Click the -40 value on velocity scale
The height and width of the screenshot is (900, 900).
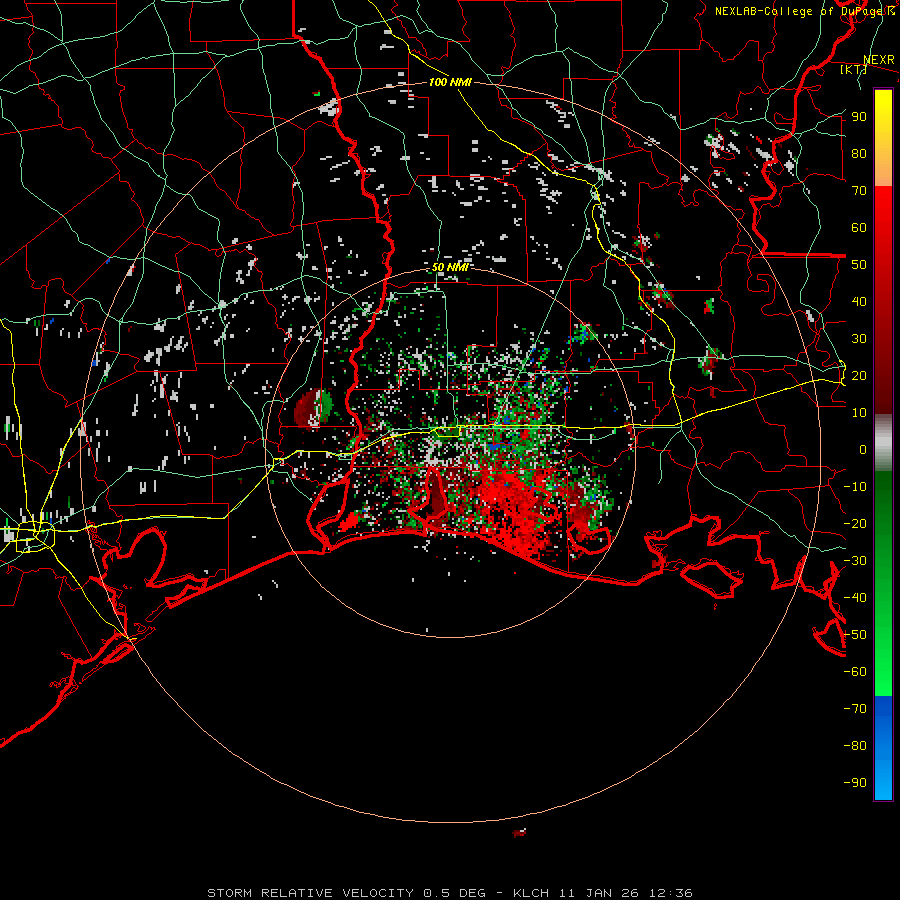pos(855,598)
